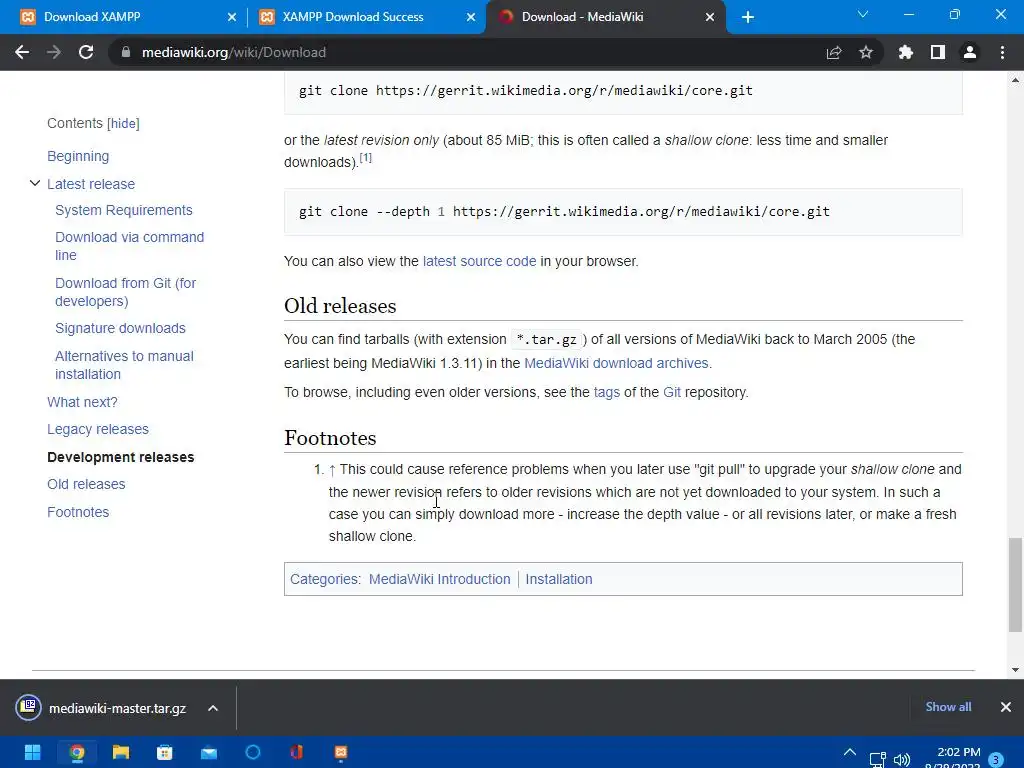Click the page vertical scrollbar thumb
1024x768 pixels.
[1015, 584]
